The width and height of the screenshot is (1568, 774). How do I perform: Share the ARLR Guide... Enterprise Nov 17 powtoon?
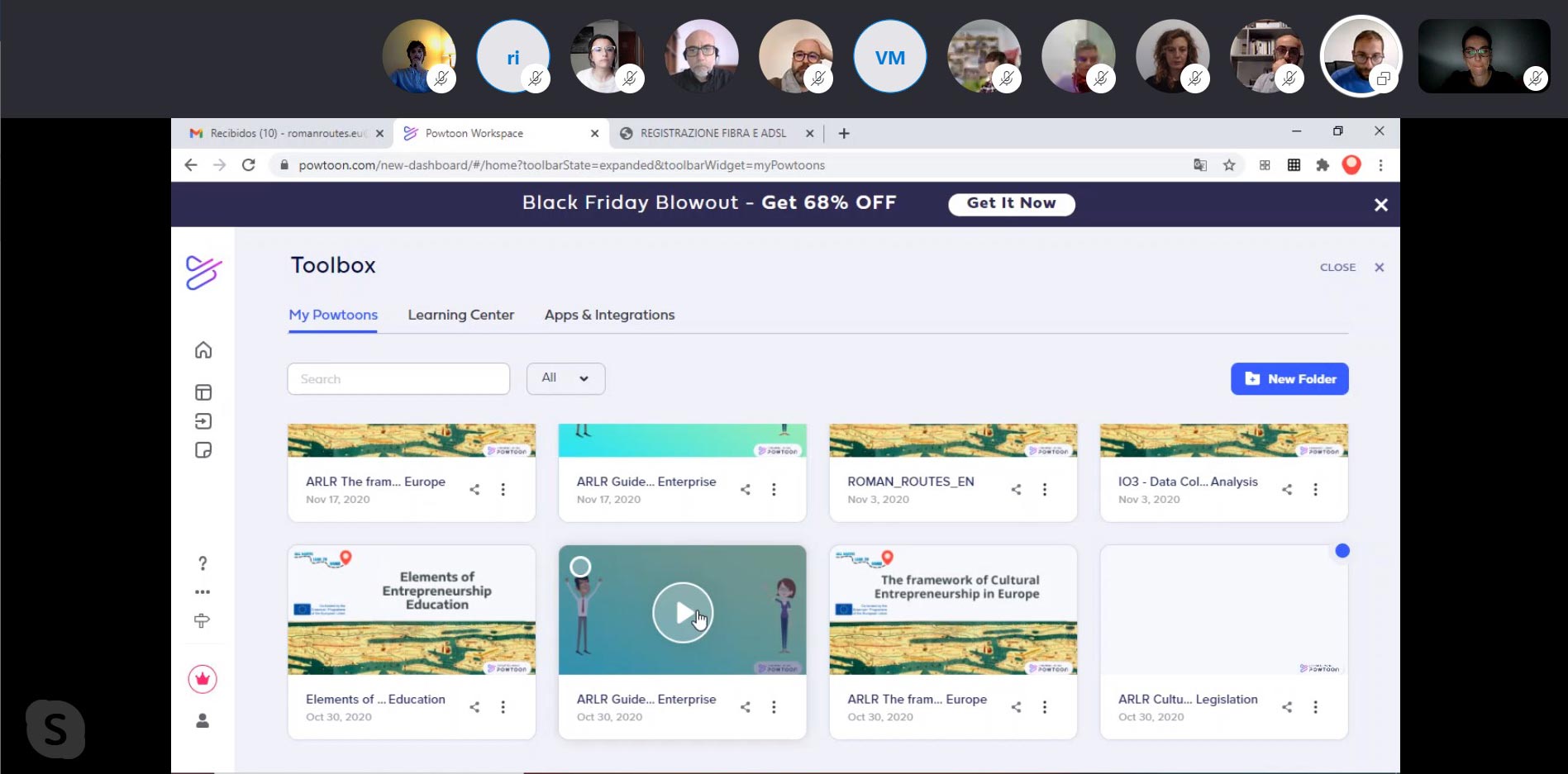click(x=746, y=490)
